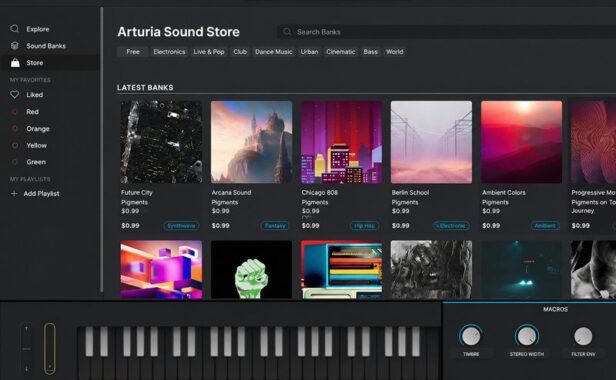Click the Filter Env macro knob
616x380 pixels.
click(x=583, y=336)
